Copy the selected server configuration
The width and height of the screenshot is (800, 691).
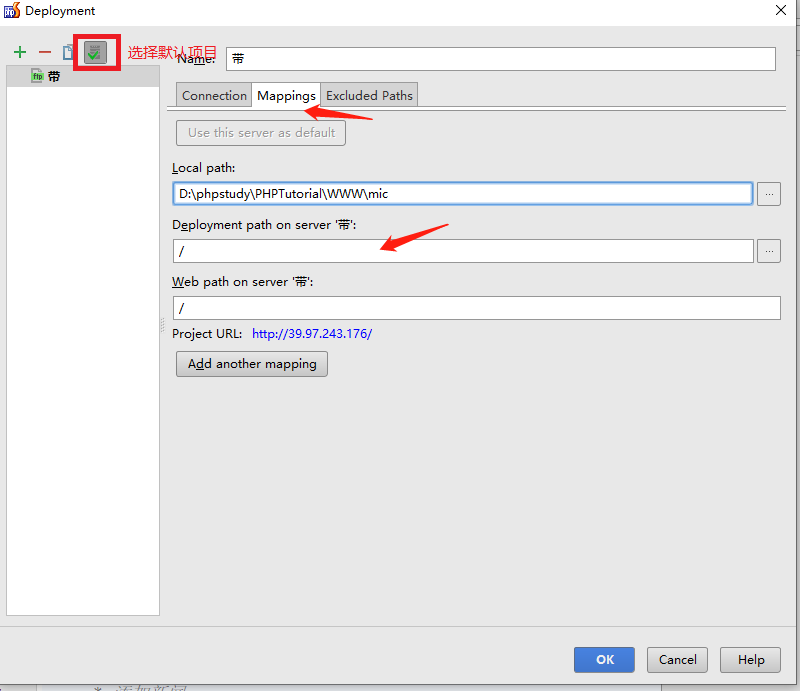click(68, 52)
